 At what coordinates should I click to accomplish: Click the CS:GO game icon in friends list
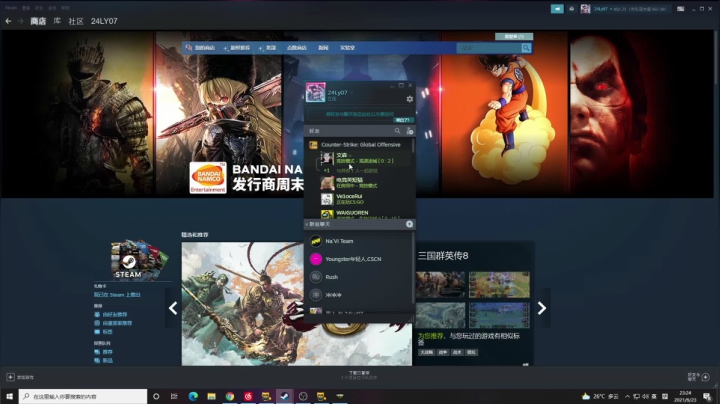(x=313, y=145)
